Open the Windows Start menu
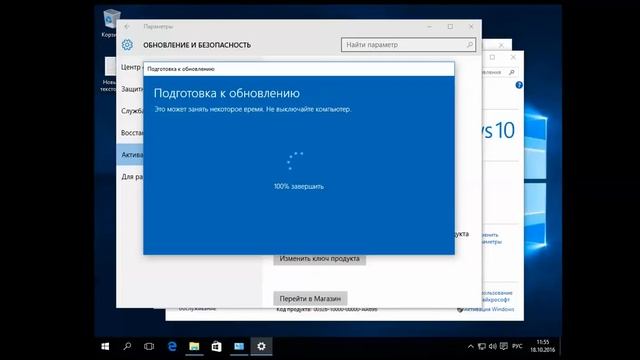640x360 pixels. click(105, 347)
